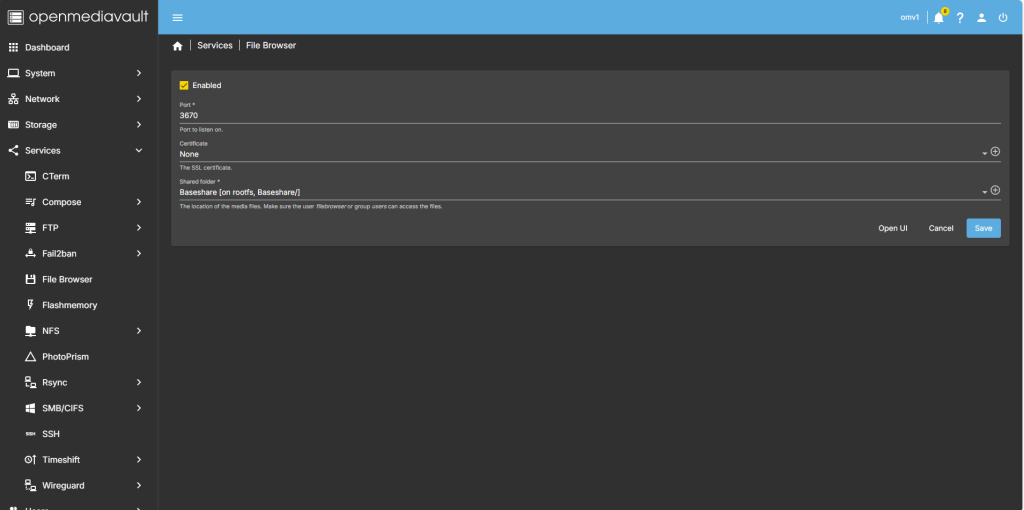Select Dashboard in the sidebar
Viewport: 1024px width, 510px height.
(x=47, y=48)
